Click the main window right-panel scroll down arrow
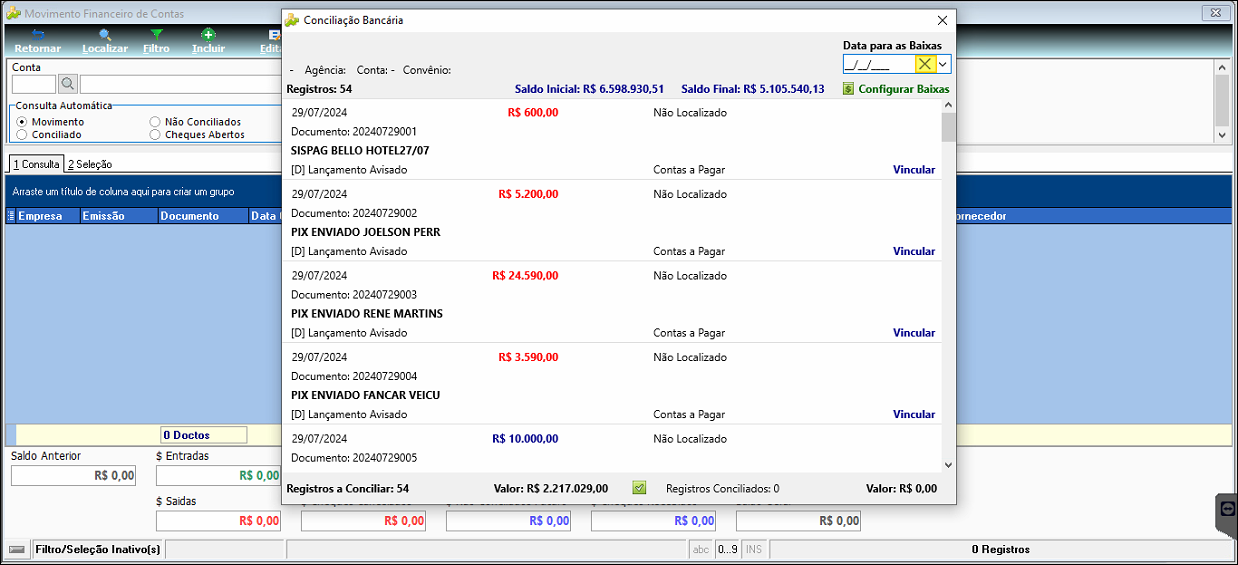This screenshot has height=565, width=1238. [1222, 134]
